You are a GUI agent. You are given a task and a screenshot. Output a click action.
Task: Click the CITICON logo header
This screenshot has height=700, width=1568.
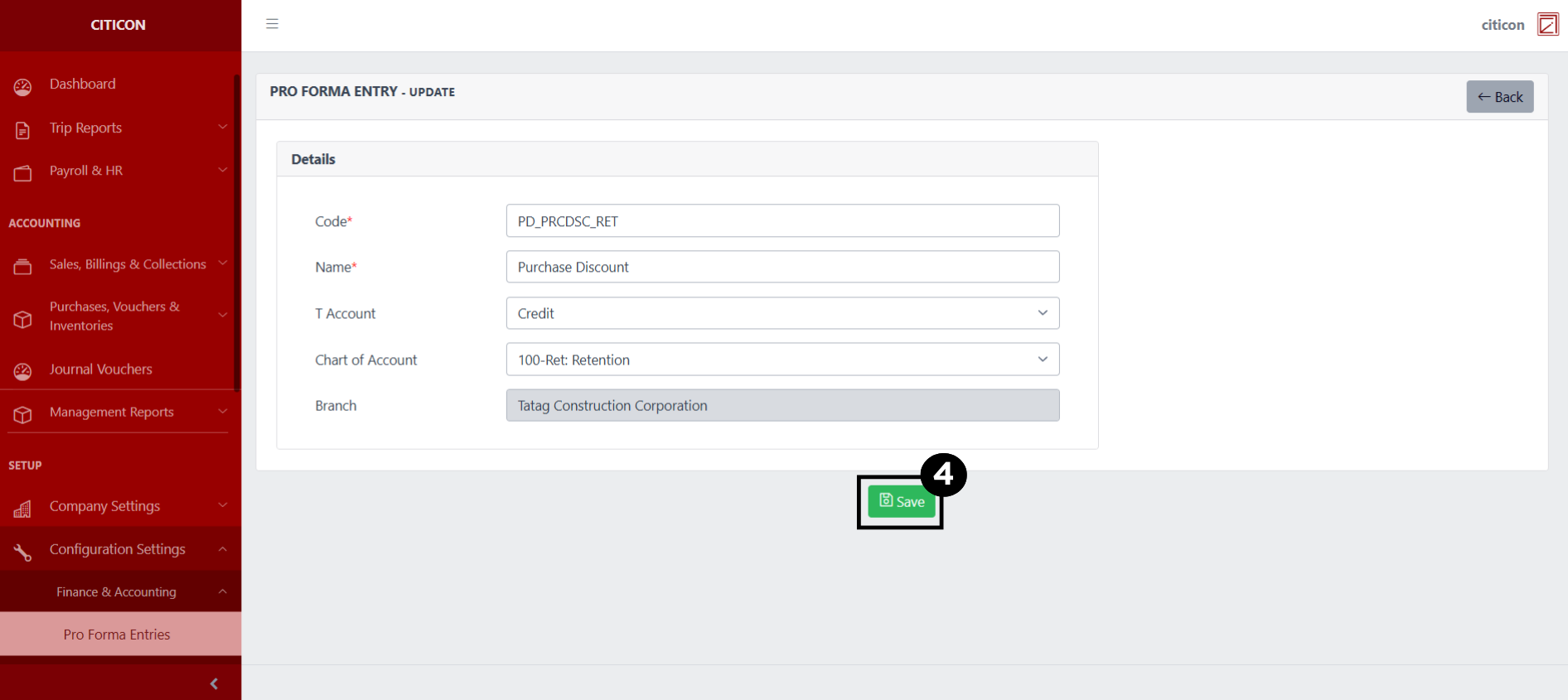point(119,25)
